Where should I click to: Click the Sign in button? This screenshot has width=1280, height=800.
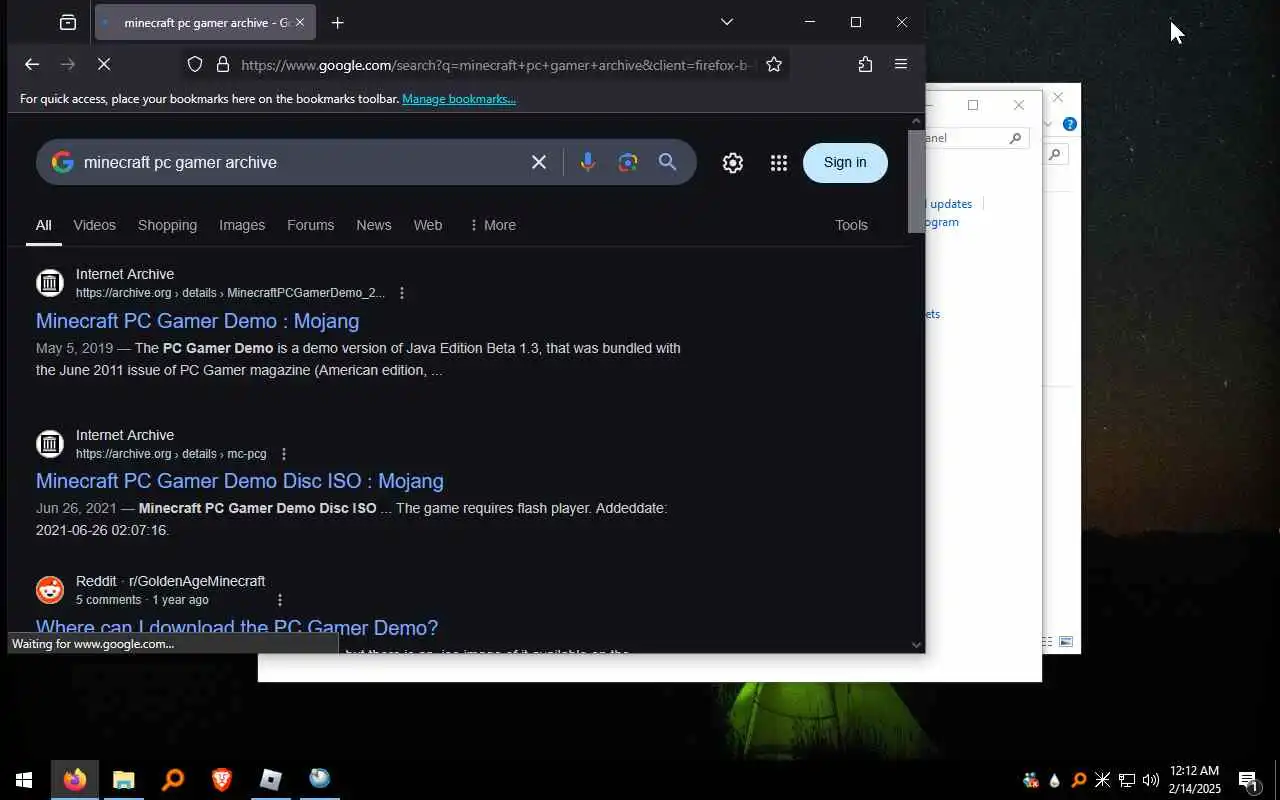pos(845,162)
